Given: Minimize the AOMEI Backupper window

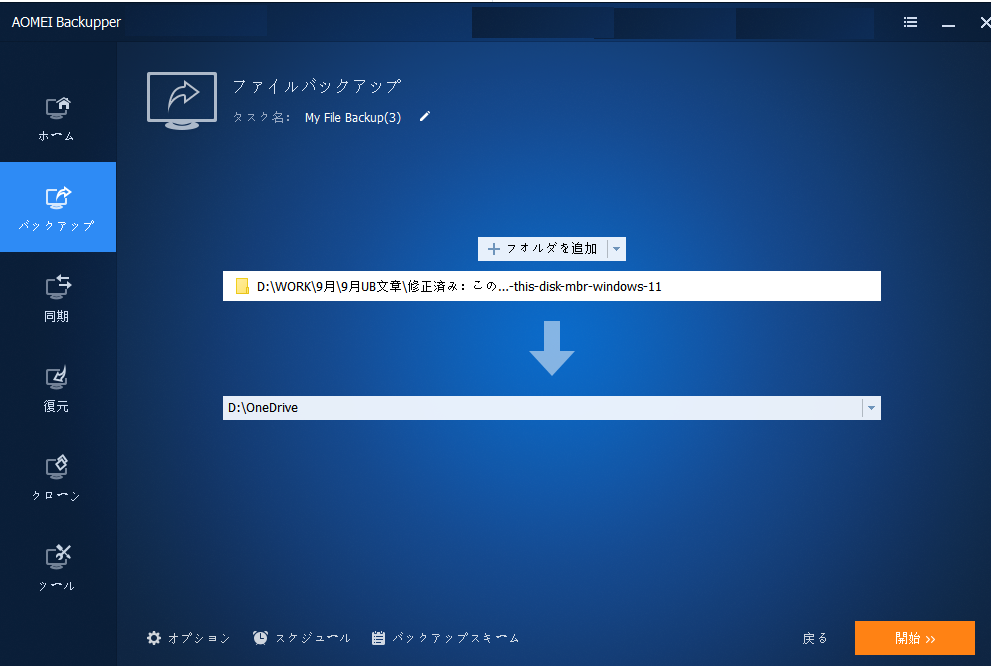Looking at the screenshot, I should [x=948, y=24].
